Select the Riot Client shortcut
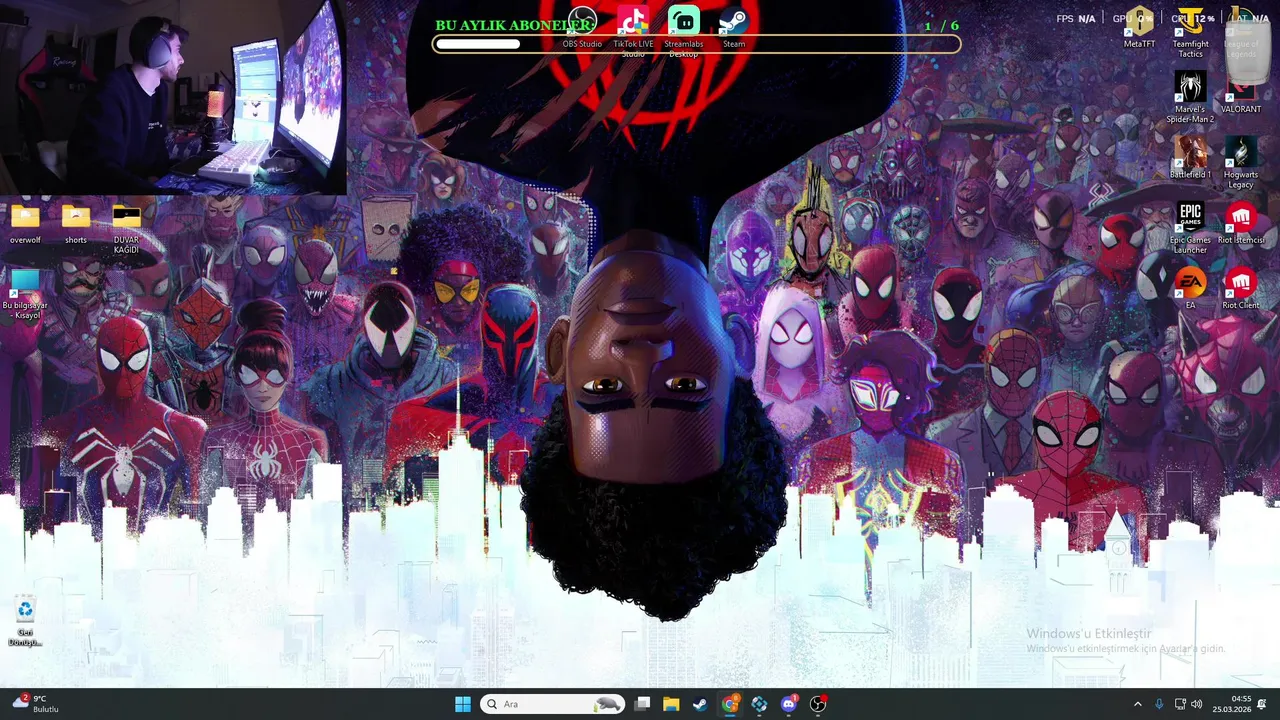Viewport: 1280px width, 720px height. [x=1241, y=288]
